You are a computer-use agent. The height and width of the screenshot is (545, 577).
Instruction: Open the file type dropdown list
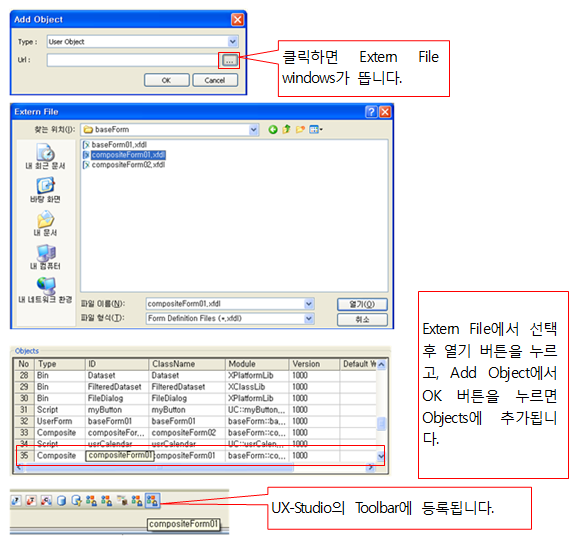pos(309,318)
